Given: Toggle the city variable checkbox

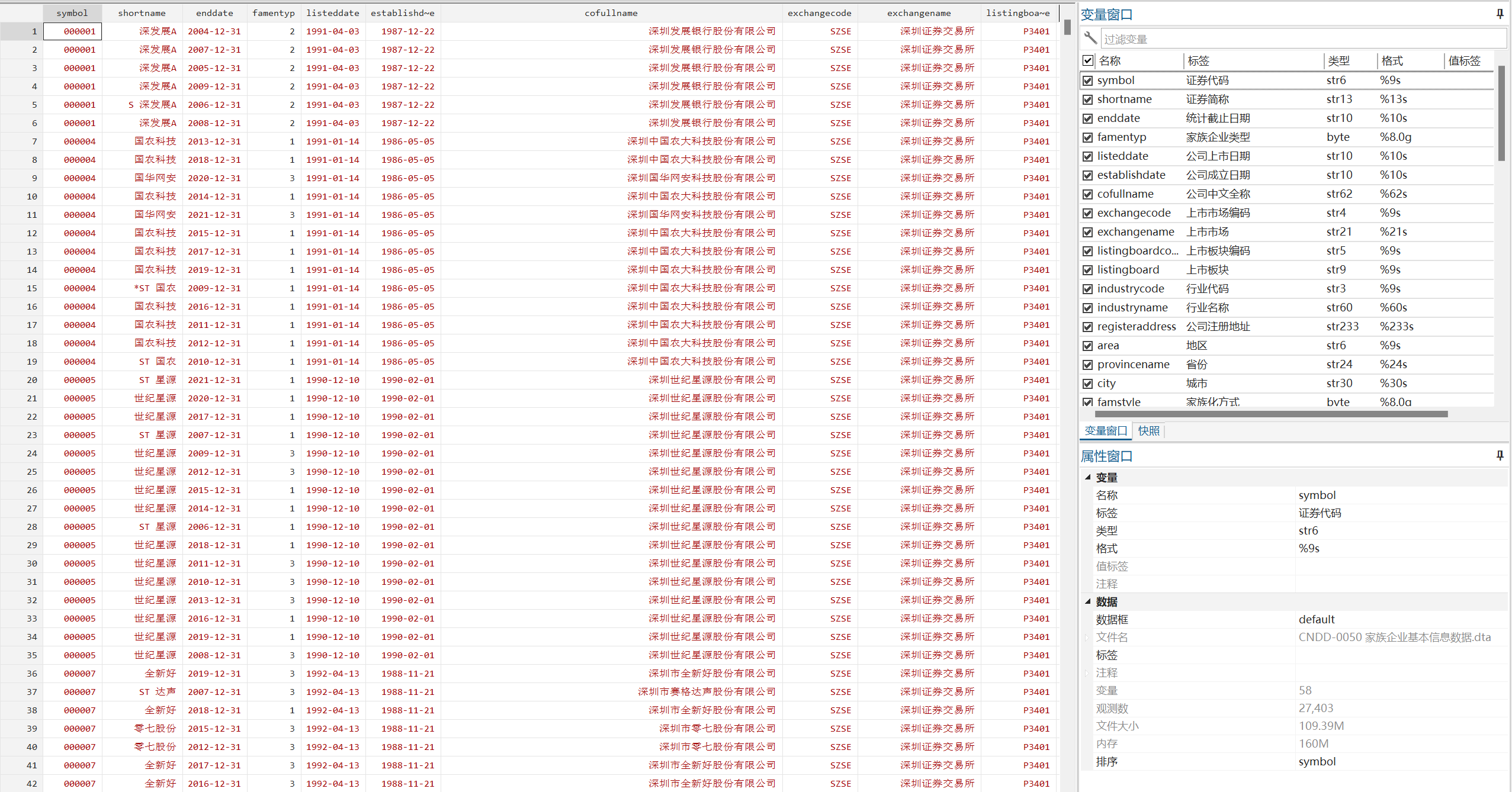Looking at the screenshot, I should tap(1087, 384).
